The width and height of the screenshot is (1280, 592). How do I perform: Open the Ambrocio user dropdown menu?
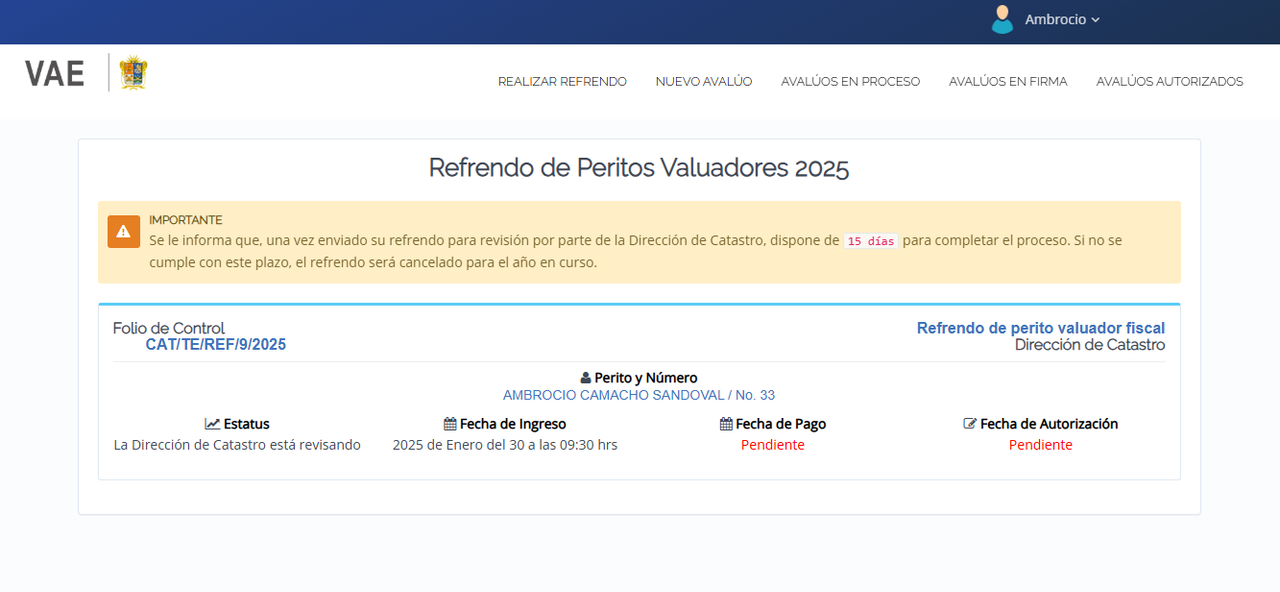(x=1062, y=20)
